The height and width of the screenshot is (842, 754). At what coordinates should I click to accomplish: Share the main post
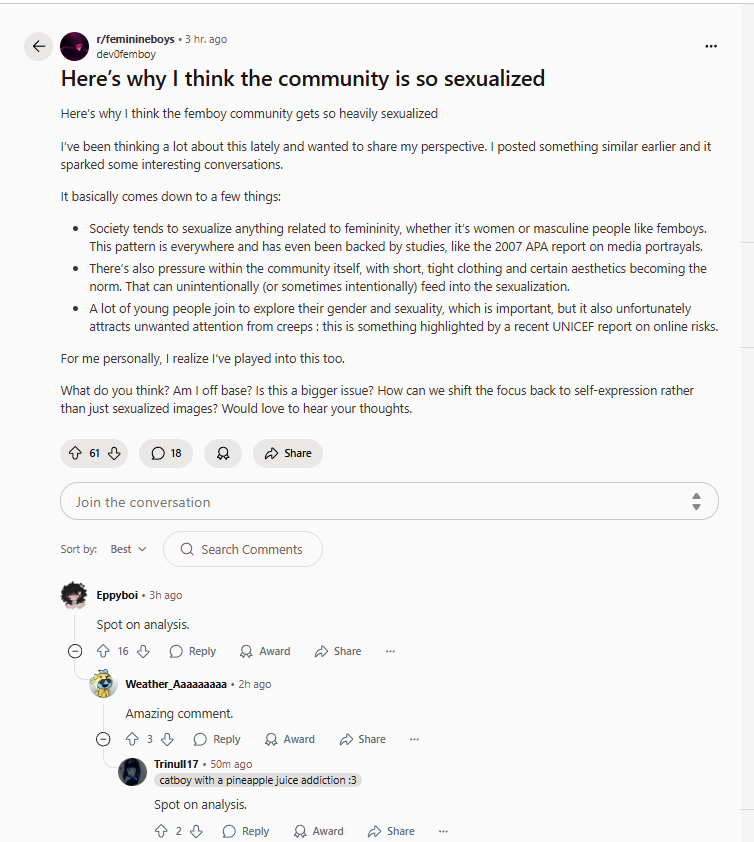coord(287,453)
